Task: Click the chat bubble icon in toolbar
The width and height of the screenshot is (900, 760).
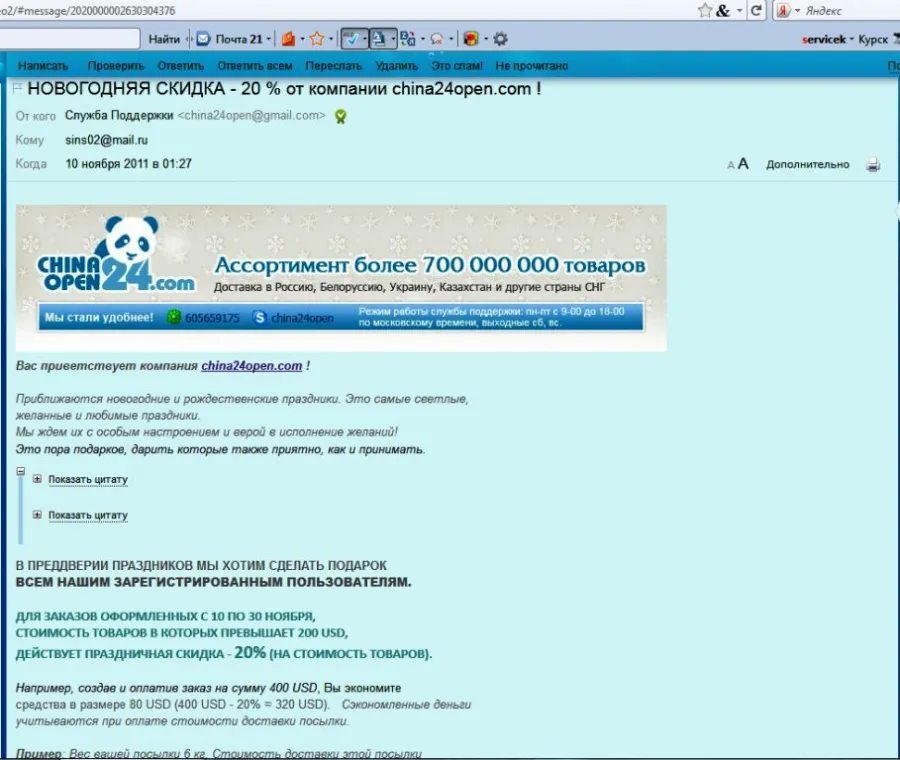Action: click(437, 39)
